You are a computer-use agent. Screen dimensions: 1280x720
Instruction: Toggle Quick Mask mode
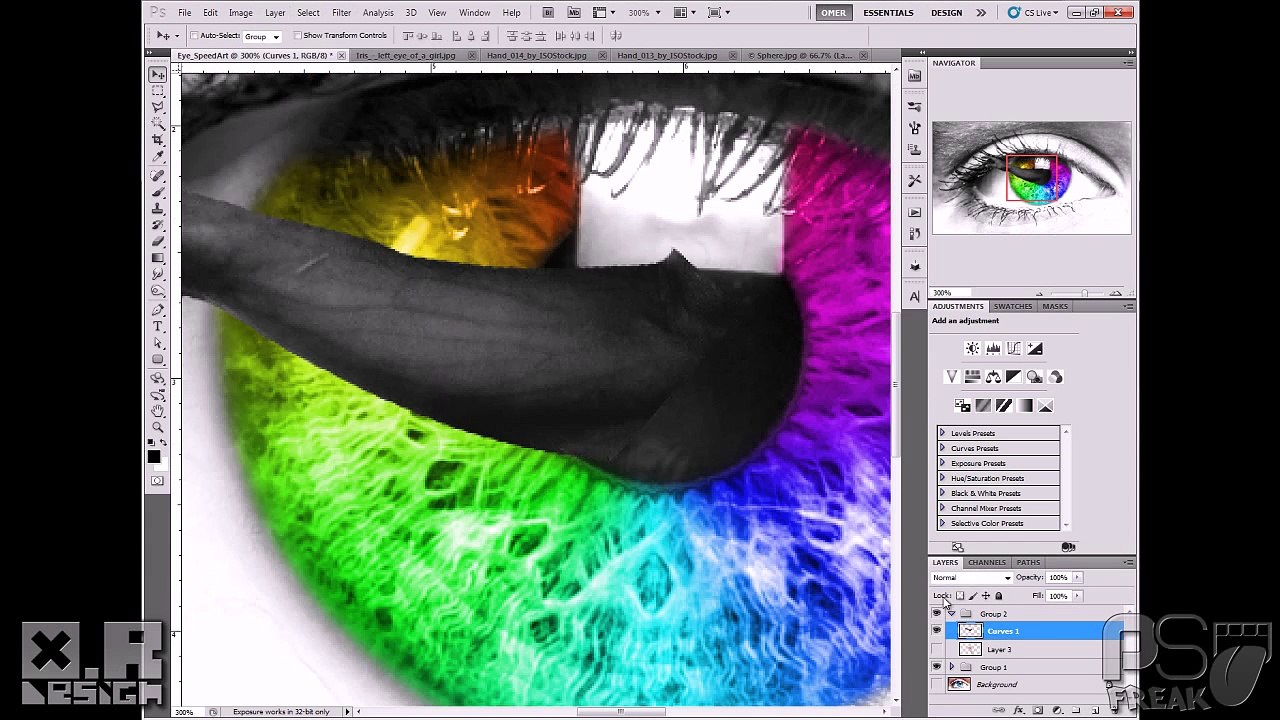coord(157,481)
